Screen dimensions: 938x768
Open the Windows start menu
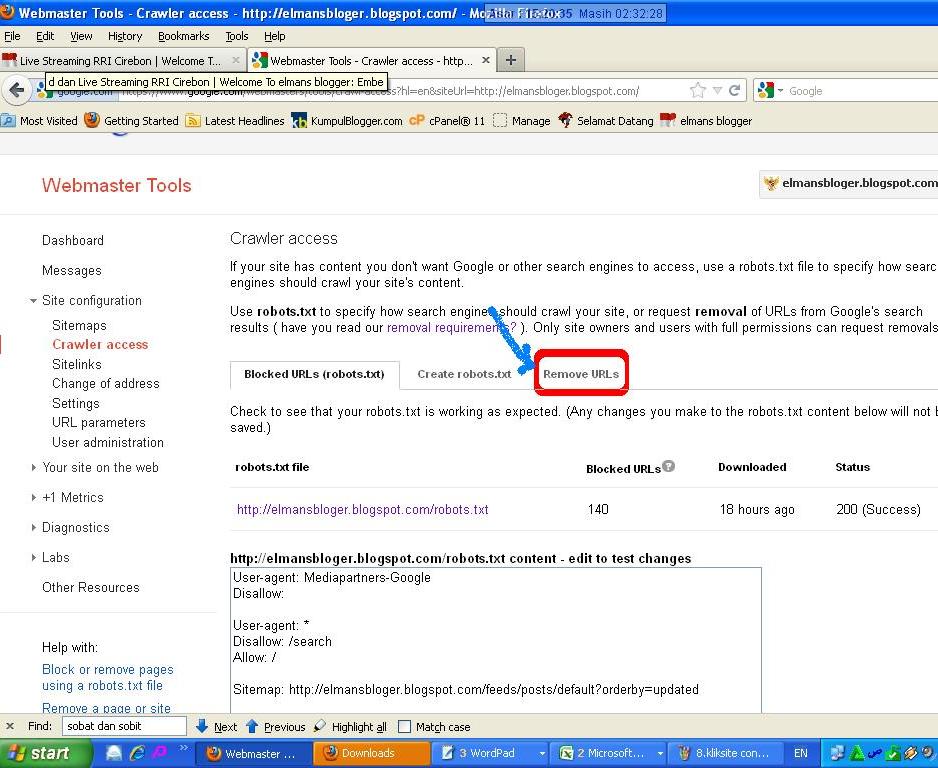[45, 754]
